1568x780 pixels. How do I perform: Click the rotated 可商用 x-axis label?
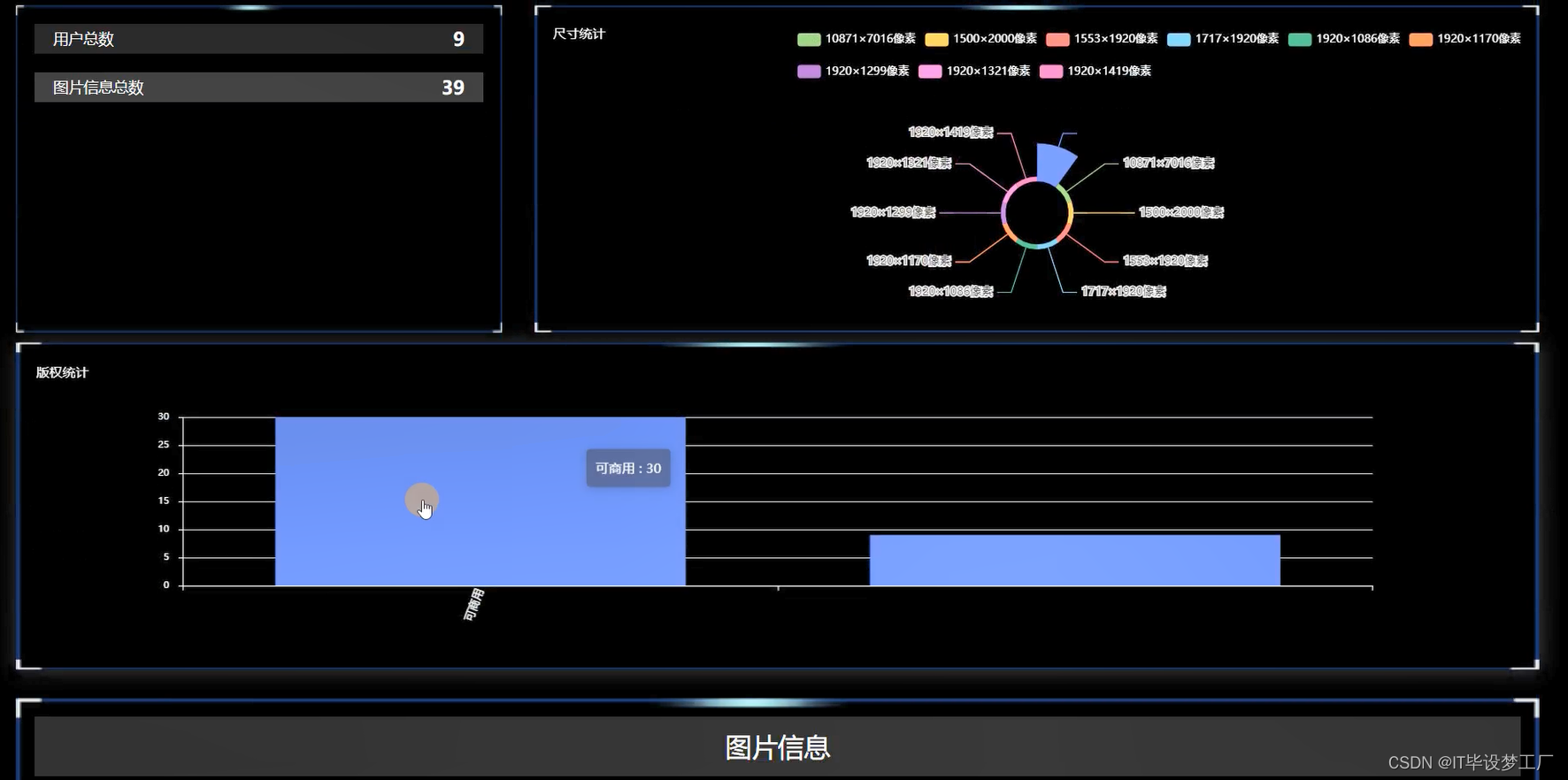(474, 605)
